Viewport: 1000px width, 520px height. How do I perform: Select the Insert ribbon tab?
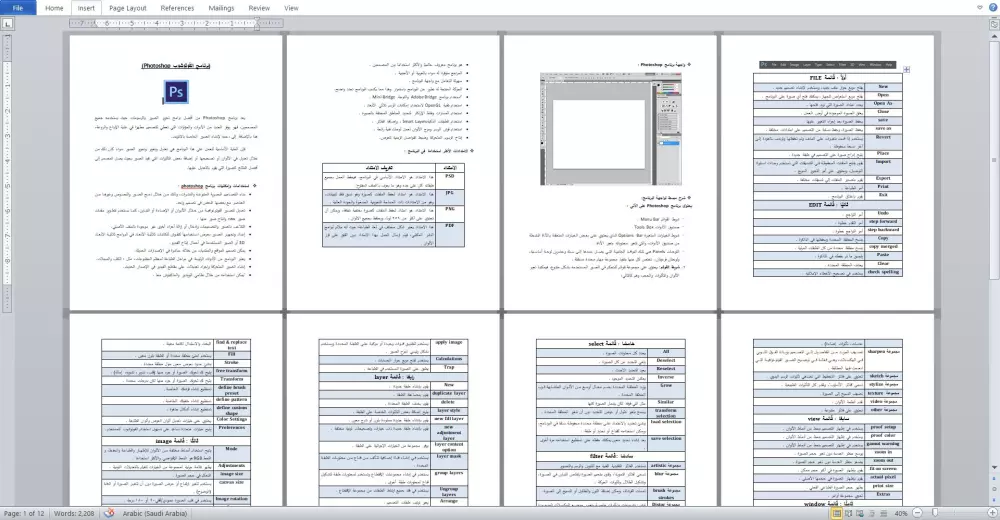pos(86,8)
